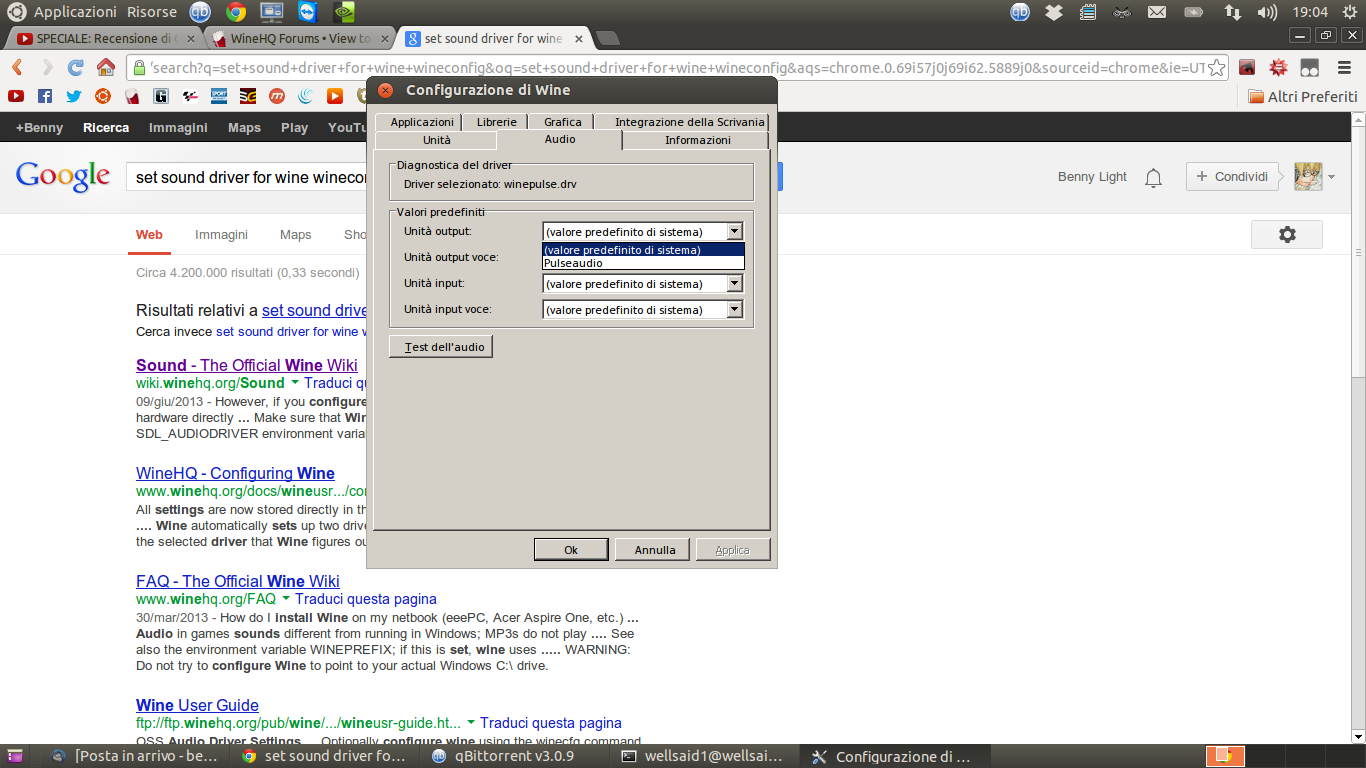Open the Wine User Guide result

(x=197, y=705)
